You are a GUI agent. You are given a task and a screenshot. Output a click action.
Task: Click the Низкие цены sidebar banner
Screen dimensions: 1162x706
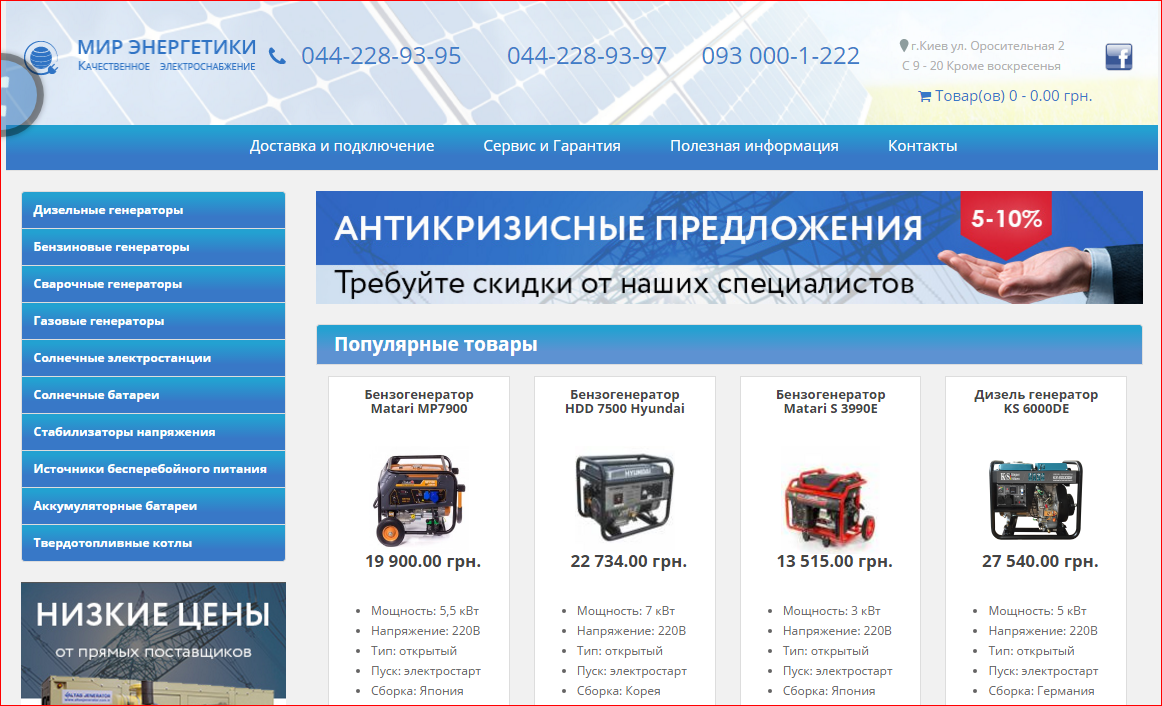(x=153, y=640)
